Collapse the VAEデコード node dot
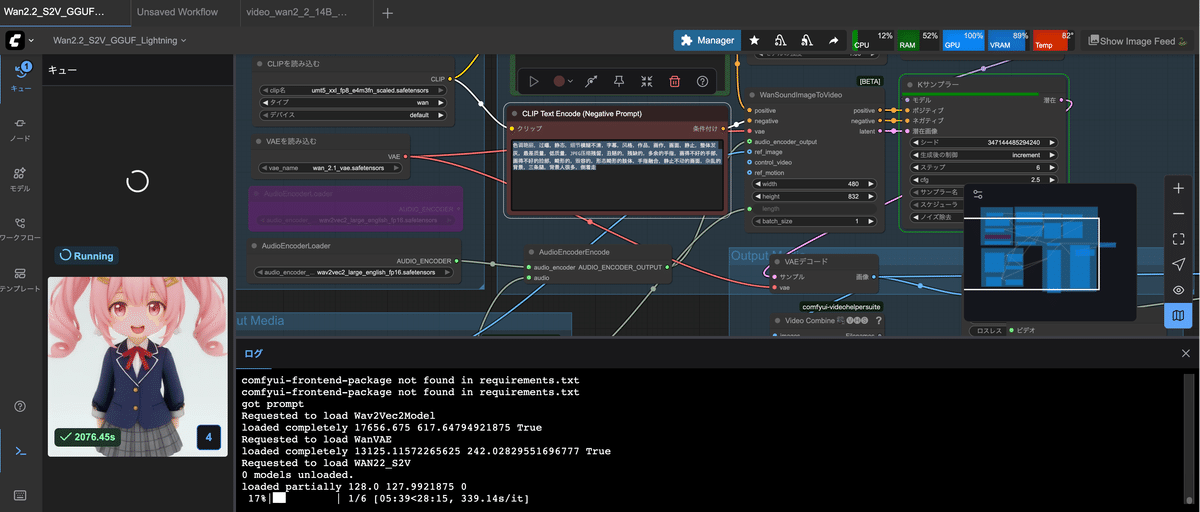 point(776,261)
